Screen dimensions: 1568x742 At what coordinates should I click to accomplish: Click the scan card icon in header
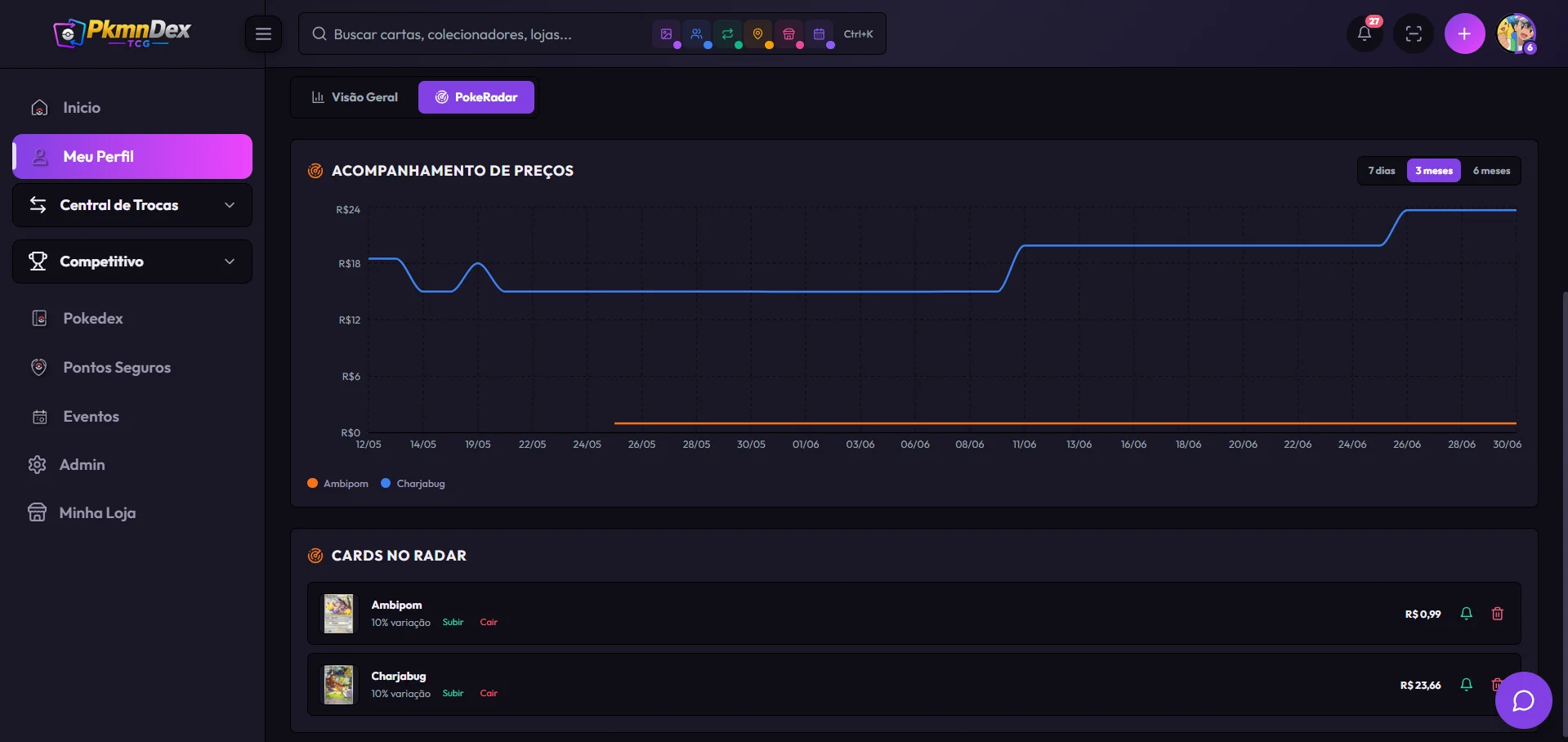pos(1414,34)
